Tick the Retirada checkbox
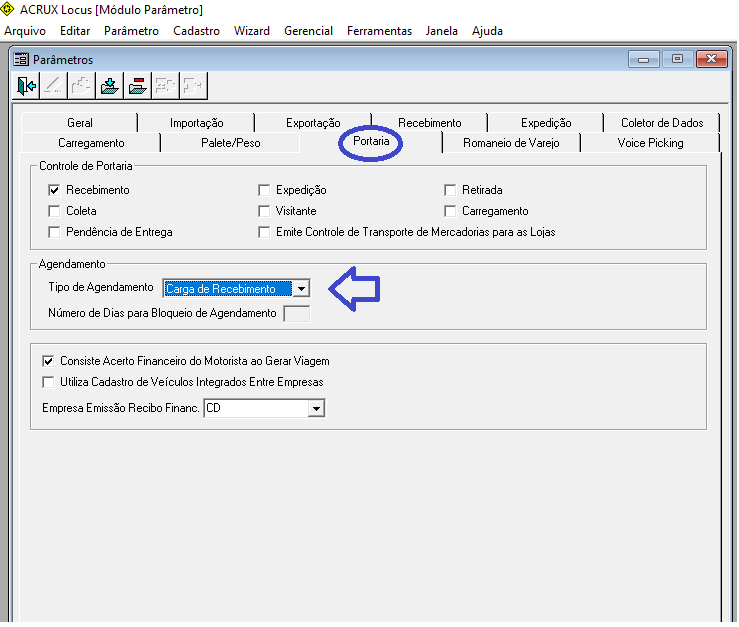 450,190
